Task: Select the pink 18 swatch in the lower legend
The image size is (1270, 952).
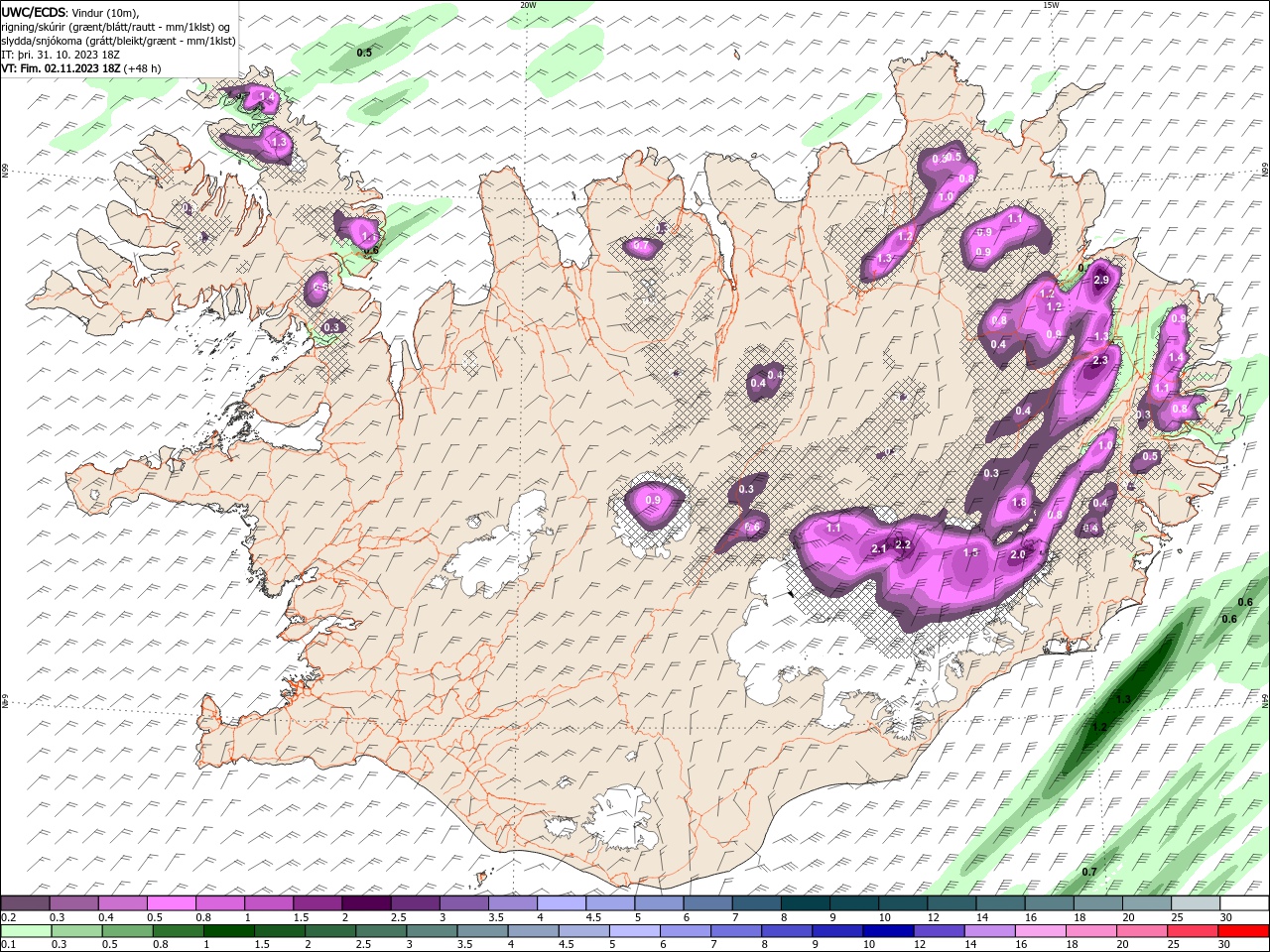Action: point(1089,931)
